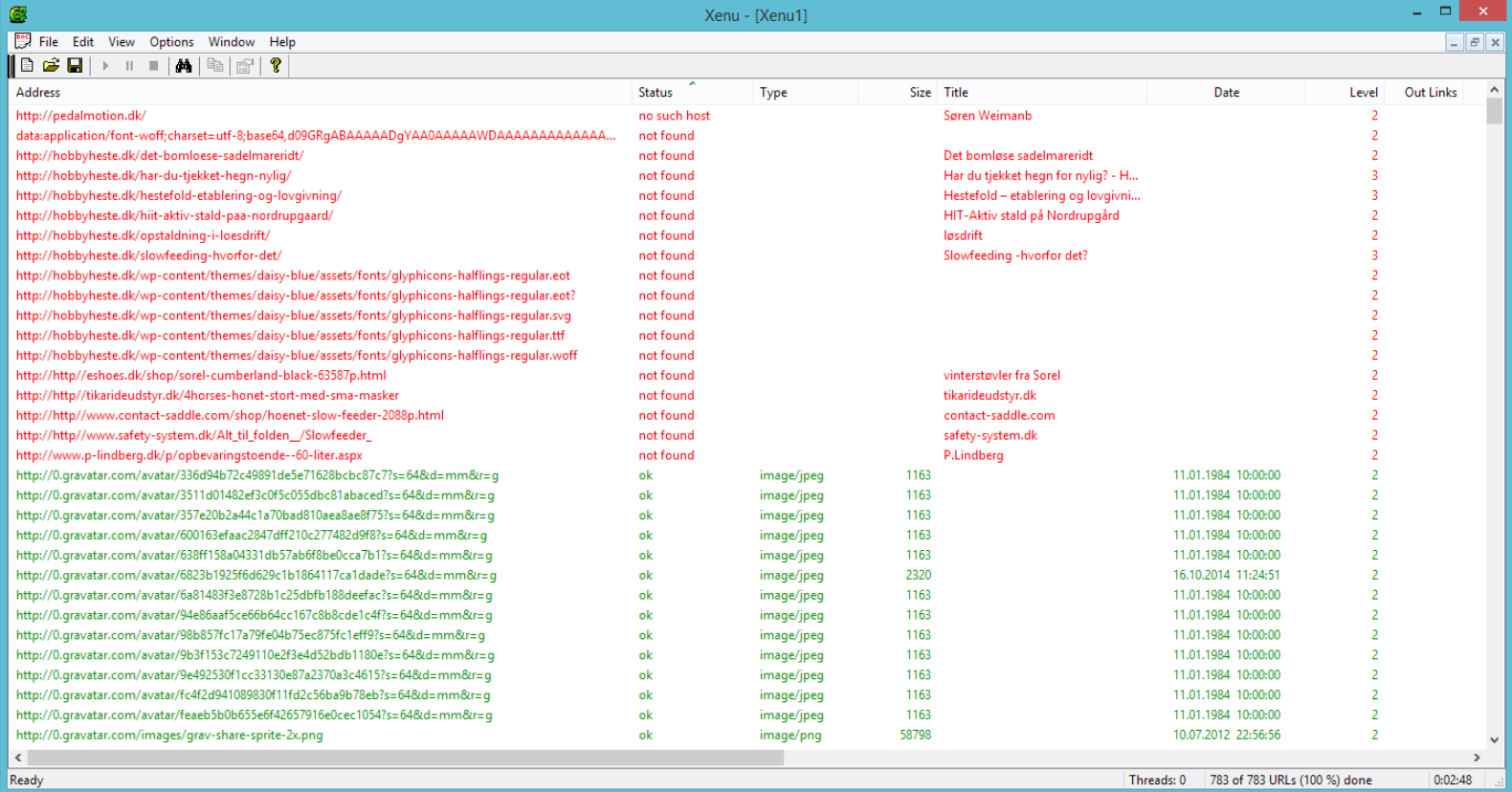
Task: Select the tikarideudstyr.dk 4horses-honet URL
Action: point(208,396)
